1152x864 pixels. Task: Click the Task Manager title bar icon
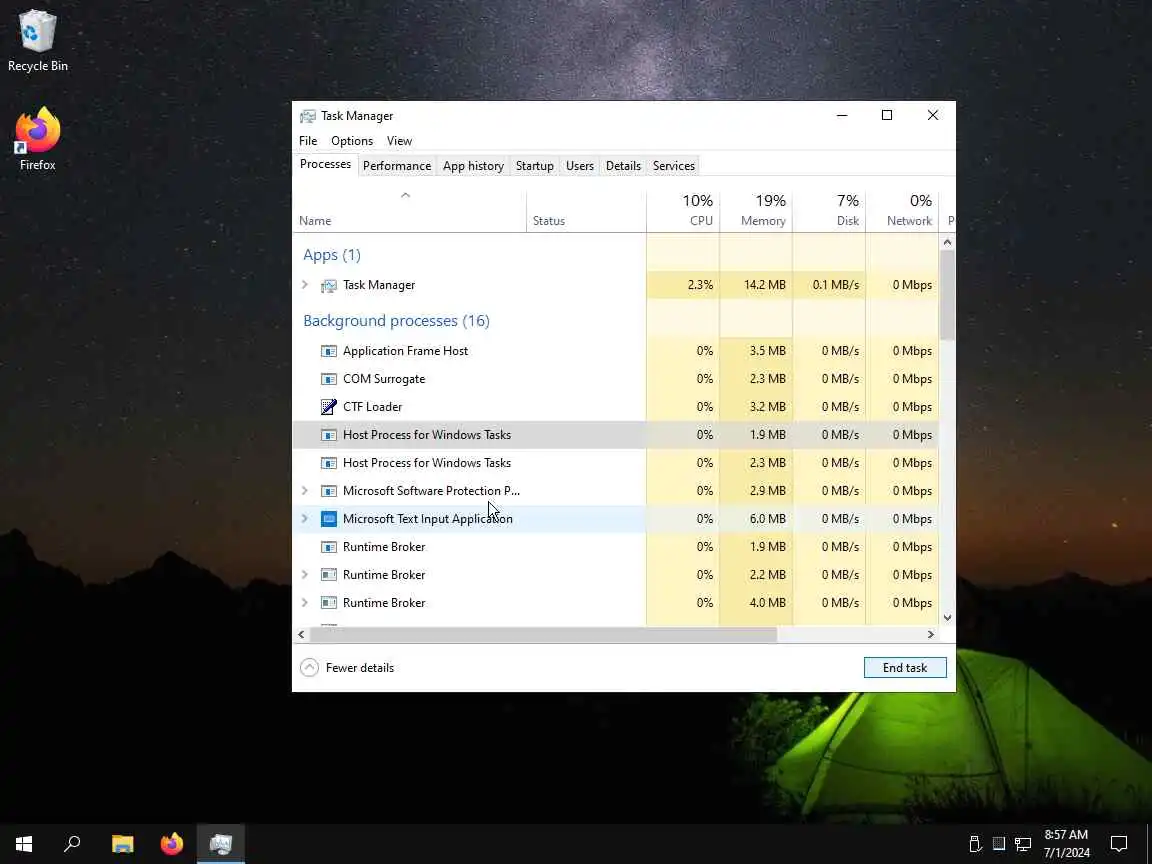[308, 116]
